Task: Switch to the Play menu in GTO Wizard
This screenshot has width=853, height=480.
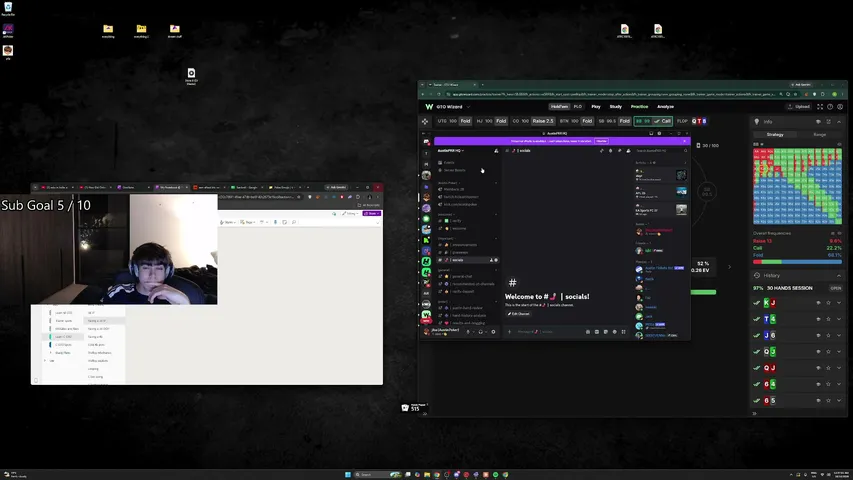Action: pos(596,107)
